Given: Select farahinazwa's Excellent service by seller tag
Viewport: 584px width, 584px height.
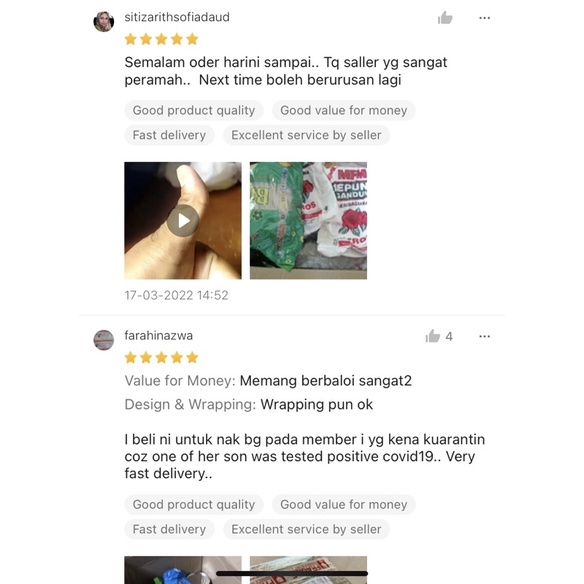Looking at the screenshot, I should point(306,529).
